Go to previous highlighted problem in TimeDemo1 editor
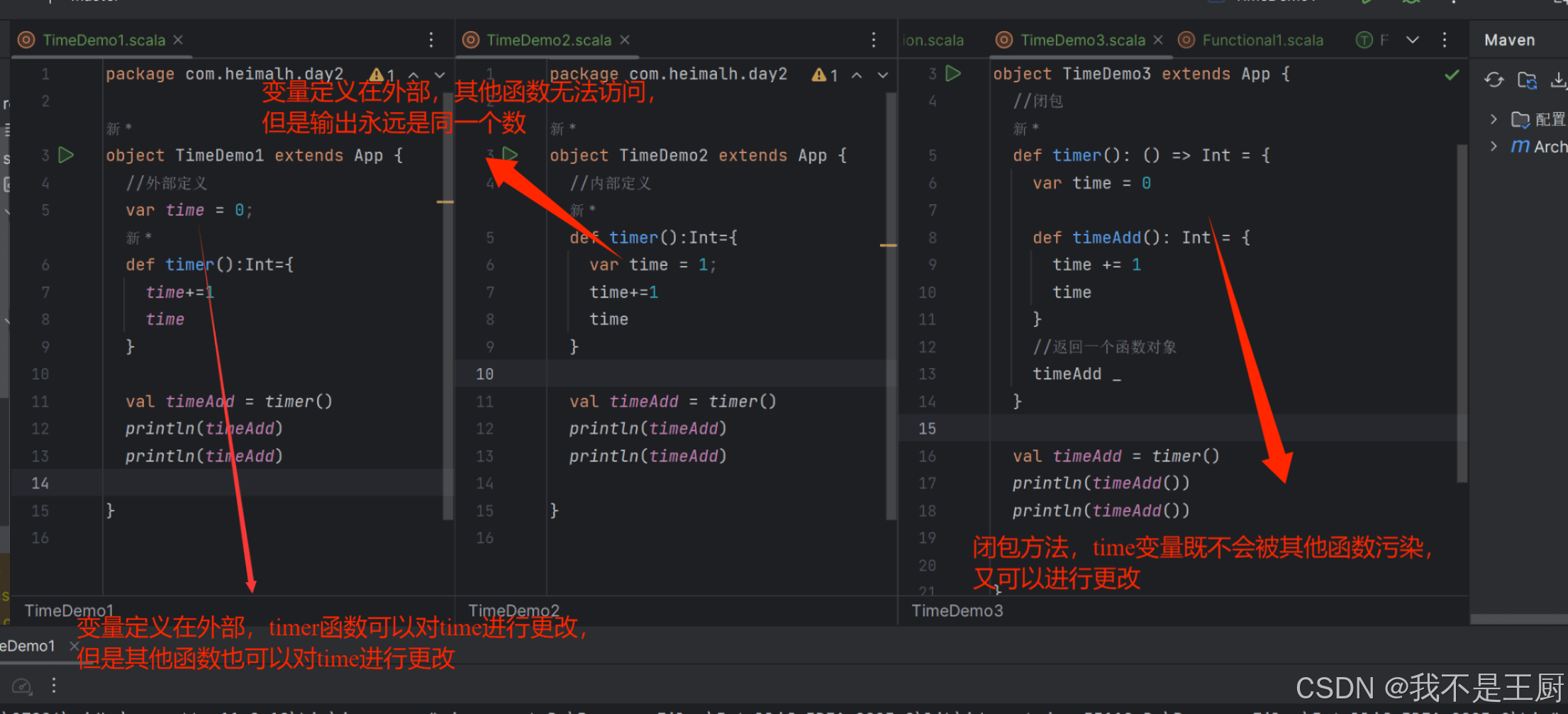The width and height of the screenshot is (1568, 714). tap(413, 74)
